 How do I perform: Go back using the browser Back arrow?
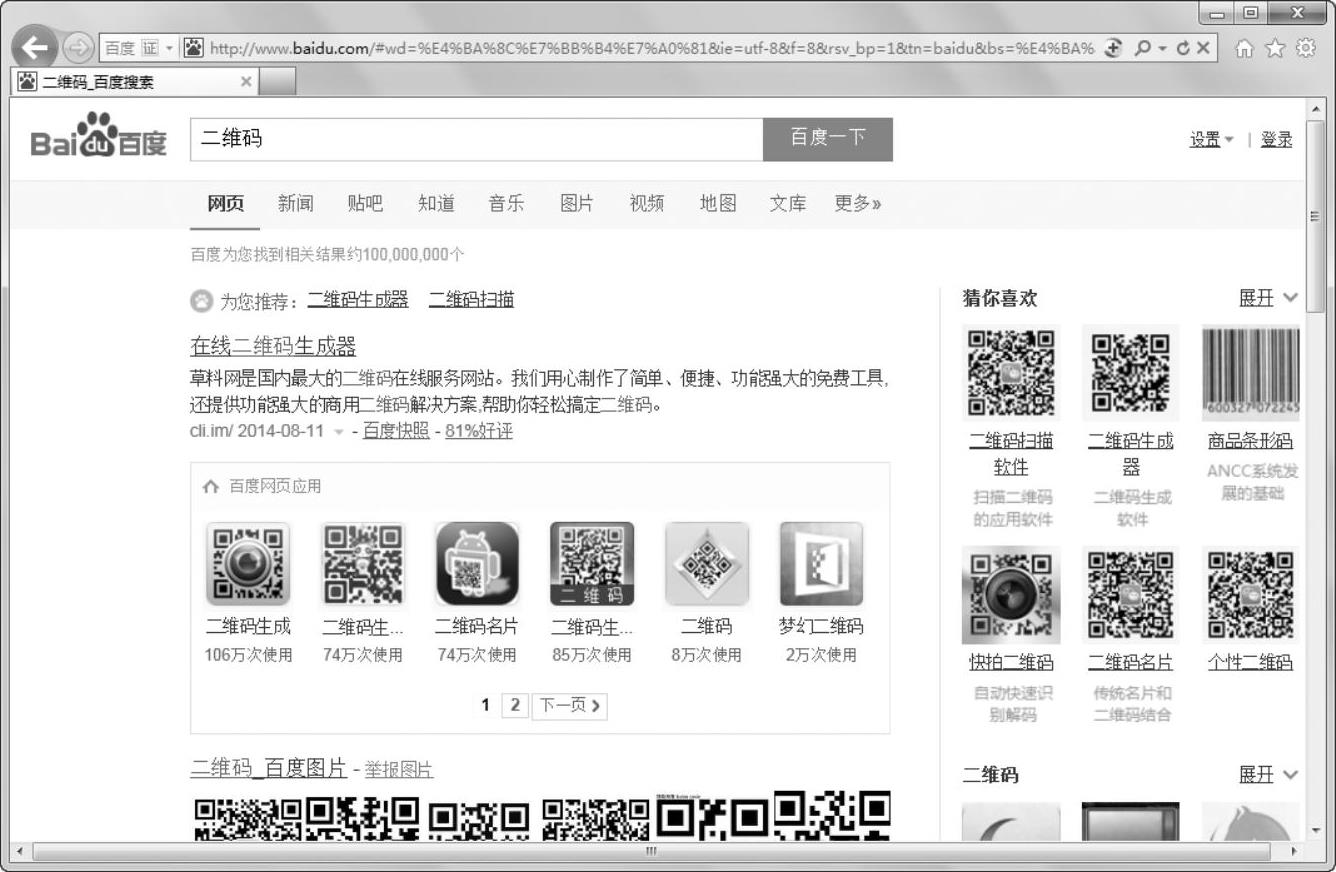point(37,47)
